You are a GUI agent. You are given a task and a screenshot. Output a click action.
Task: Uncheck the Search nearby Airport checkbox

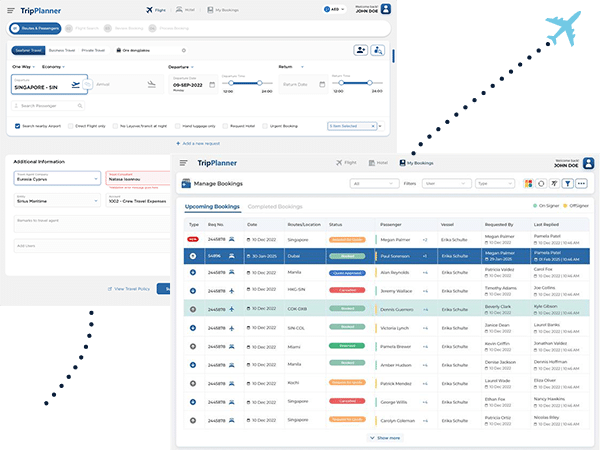coord(18,126)
